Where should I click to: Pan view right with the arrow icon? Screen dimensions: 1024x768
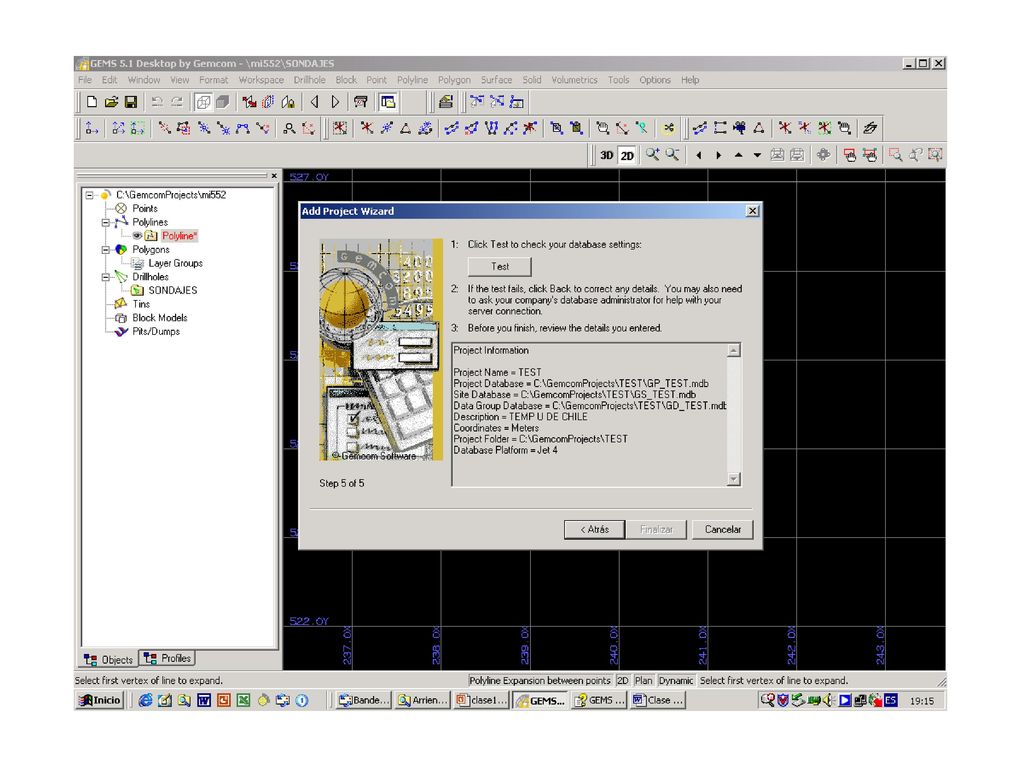pos(718,155)
